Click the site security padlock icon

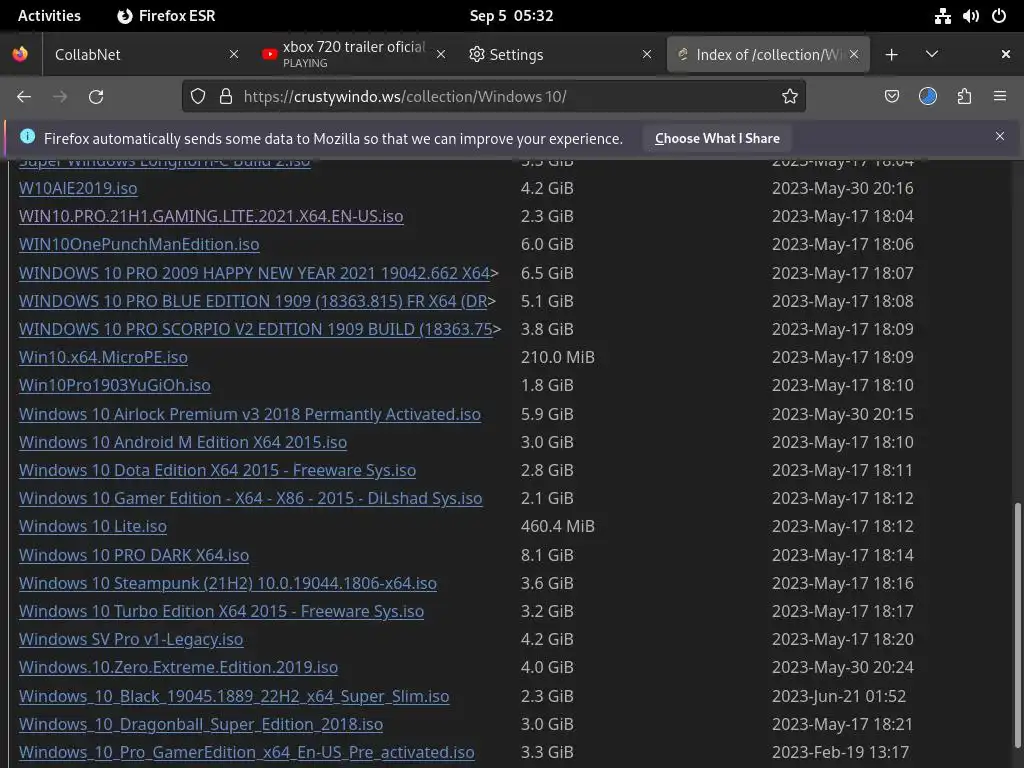click(x=226, y=97)
